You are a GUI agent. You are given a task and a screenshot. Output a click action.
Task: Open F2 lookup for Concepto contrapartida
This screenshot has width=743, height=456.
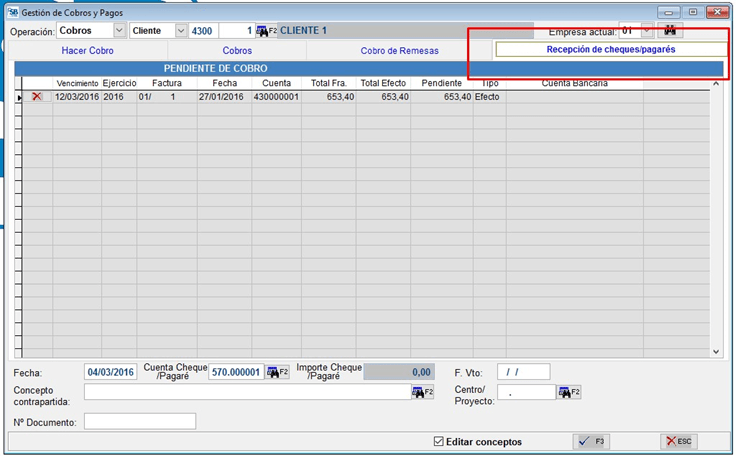(423, 392)
